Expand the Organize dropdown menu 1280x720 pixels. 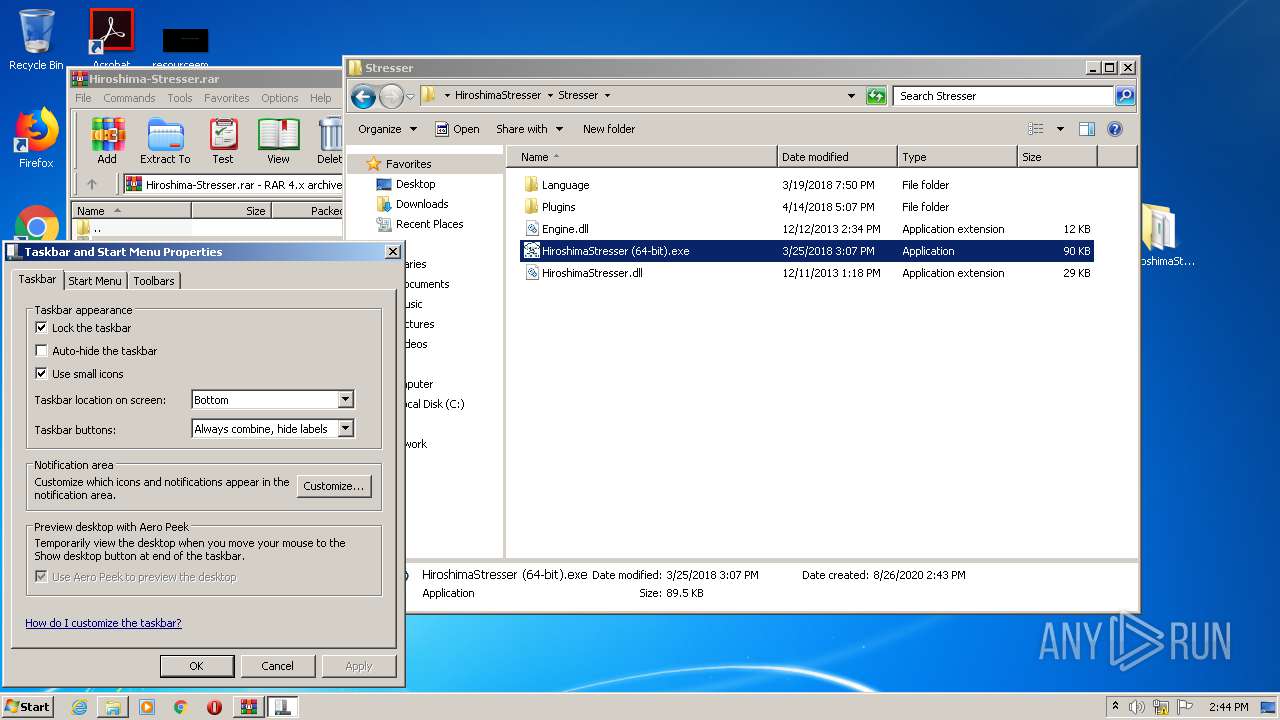[x=387, y=129]
